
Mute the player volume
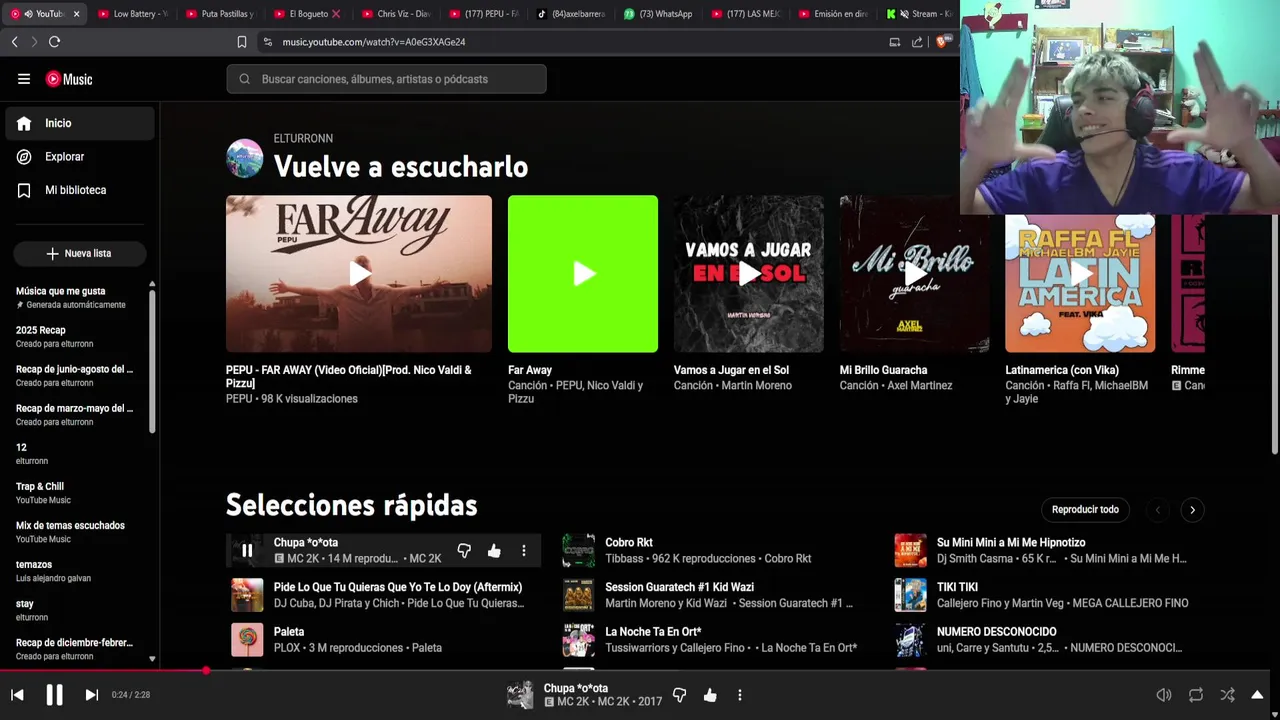[1164, 695]
